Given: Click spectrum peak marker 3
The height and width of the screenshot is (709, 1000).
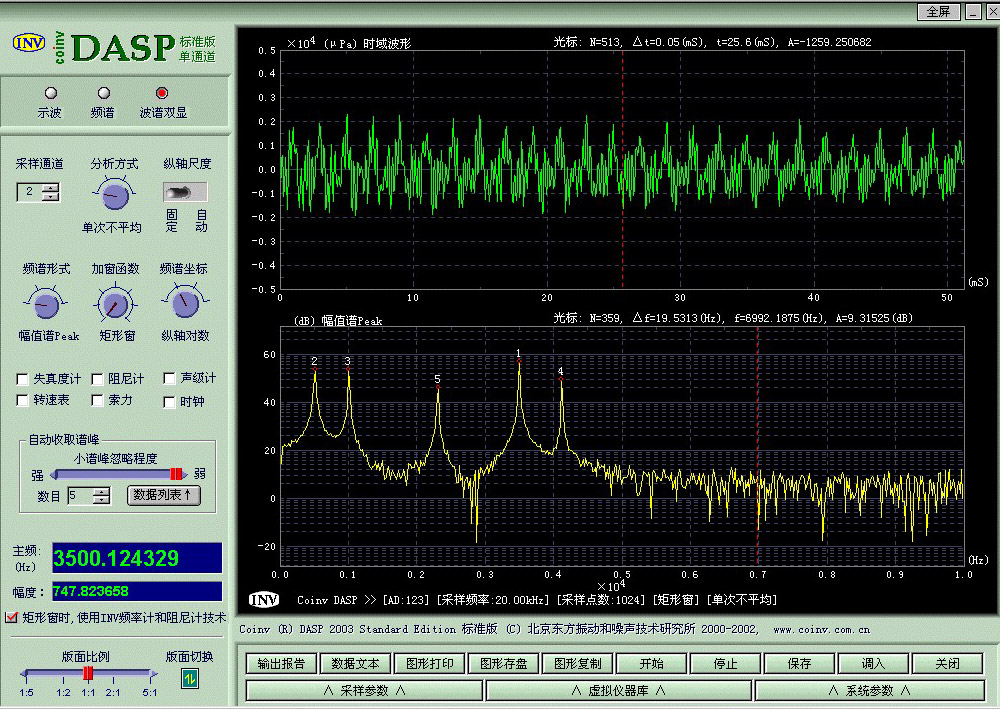Looking at the screenshot, I should [x=348, y=369].
